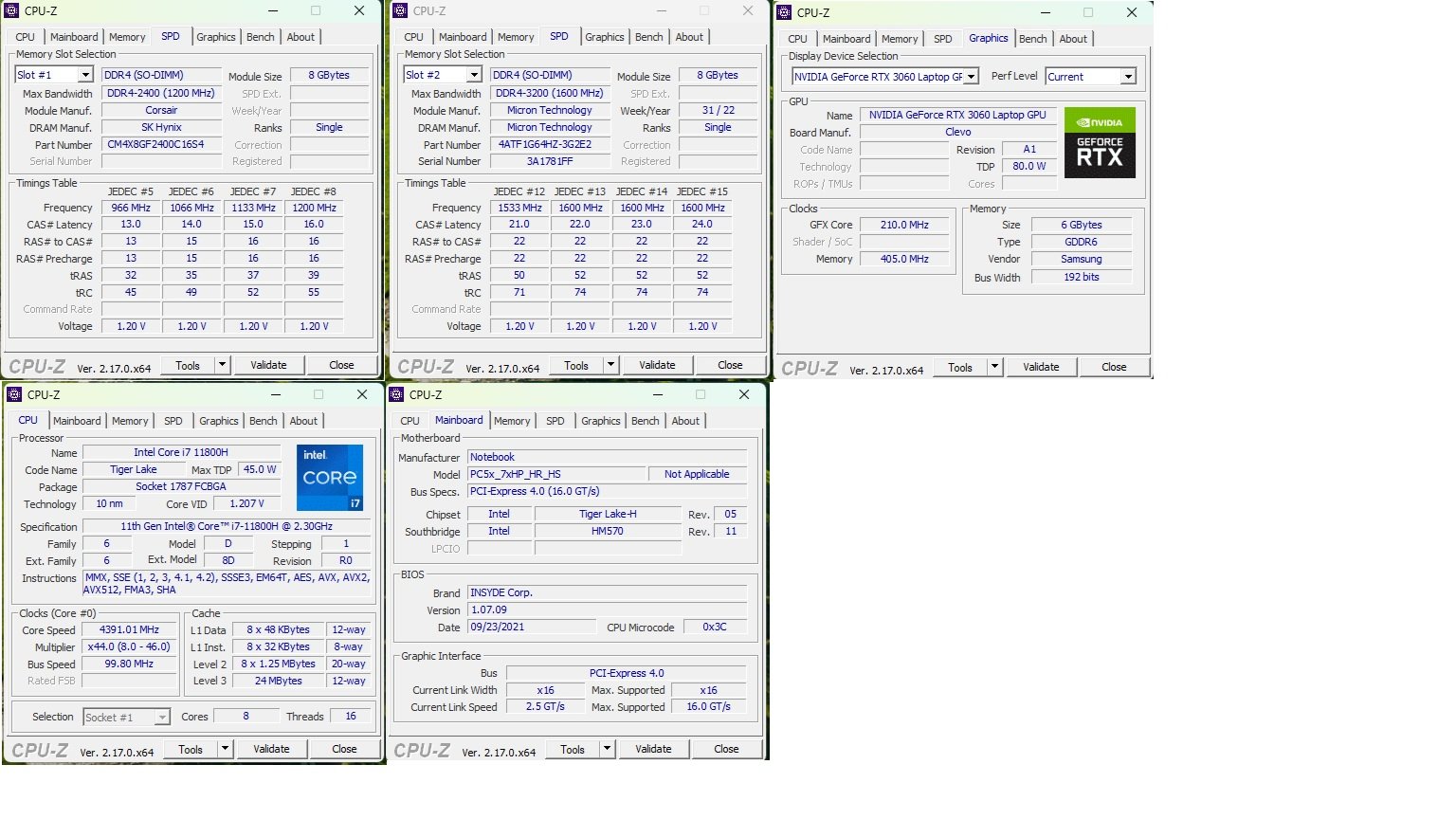Open the display device selection dropdown
The height and width of the screenshot is (819, 1456).
(x=971, y=77)
